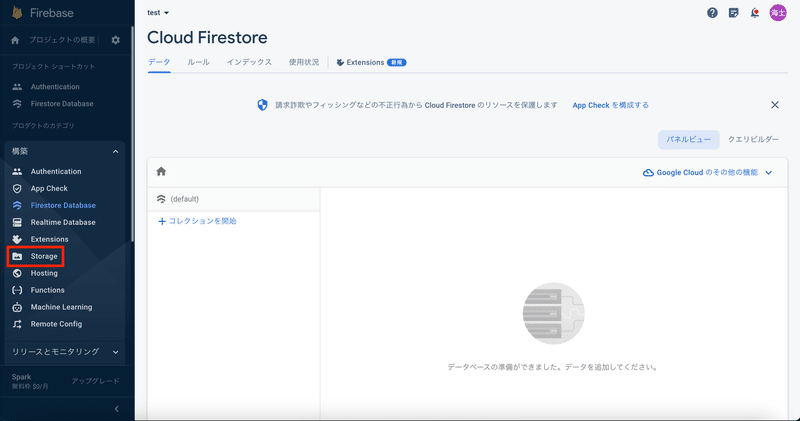Open the notifications bell
The height and width of the screenshot is (421, 800).
[x=755, y=13]
